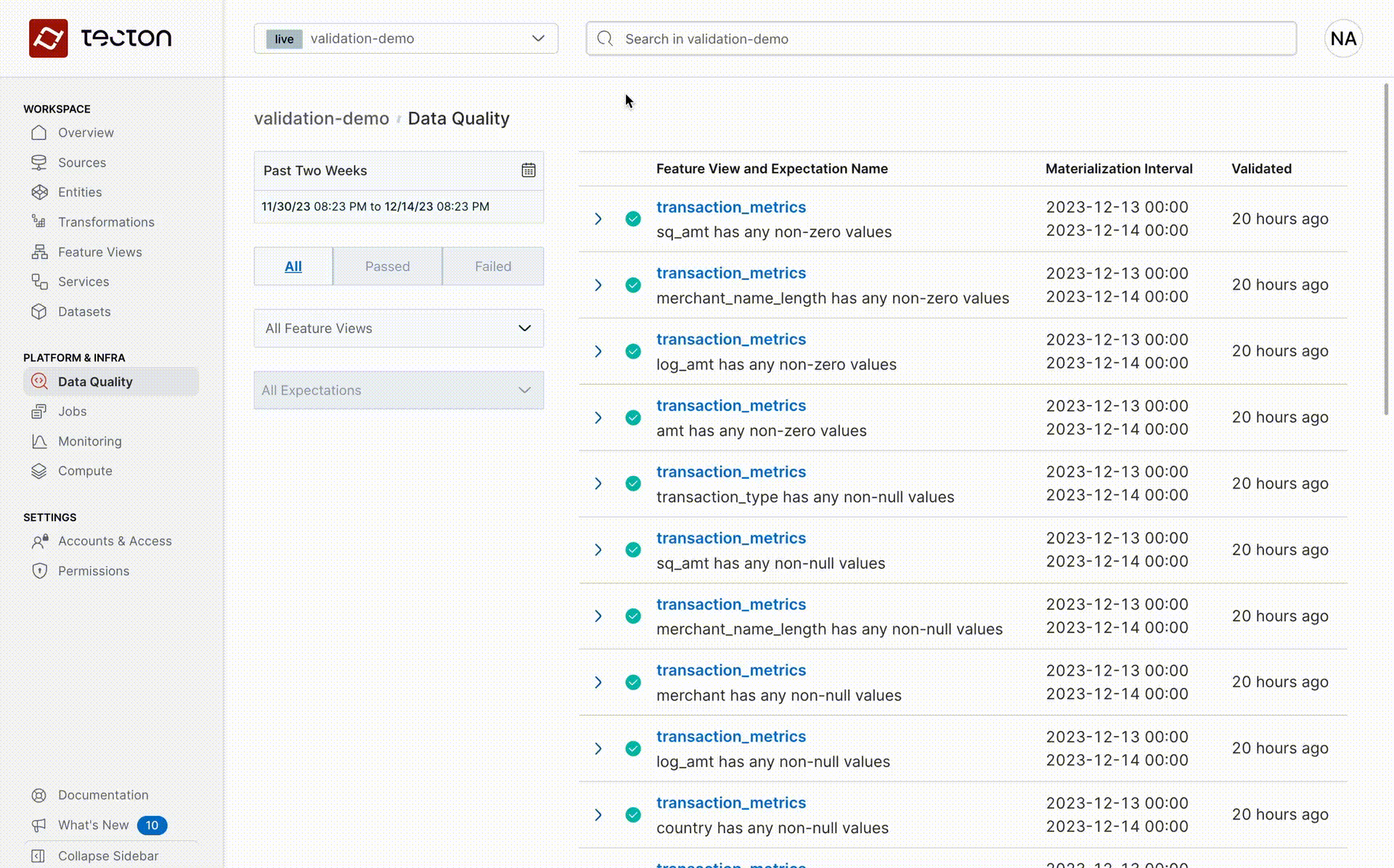Screen dimensions: 1394x868
Task: Click the Compute layers icon
Action: tap(39, 471)
